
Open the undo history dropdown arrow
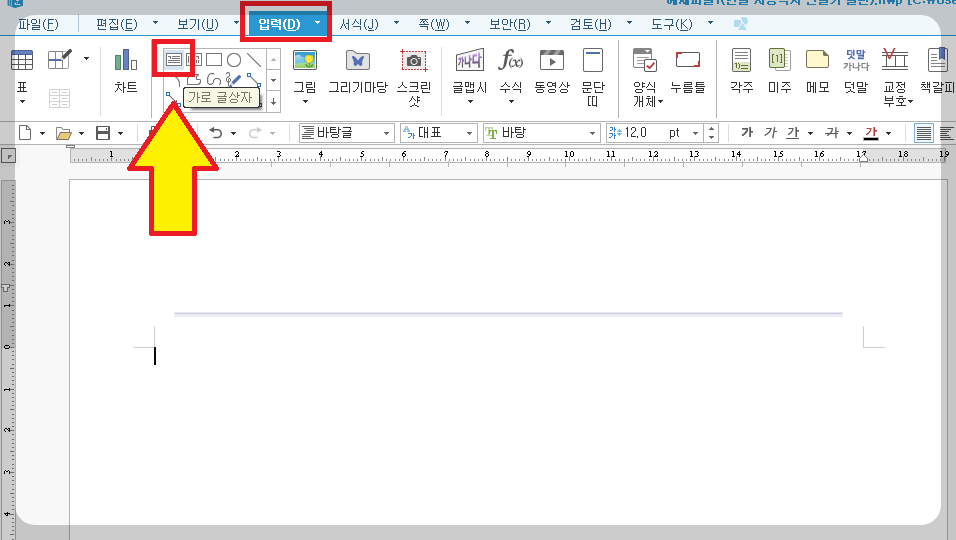coord(234,133)
